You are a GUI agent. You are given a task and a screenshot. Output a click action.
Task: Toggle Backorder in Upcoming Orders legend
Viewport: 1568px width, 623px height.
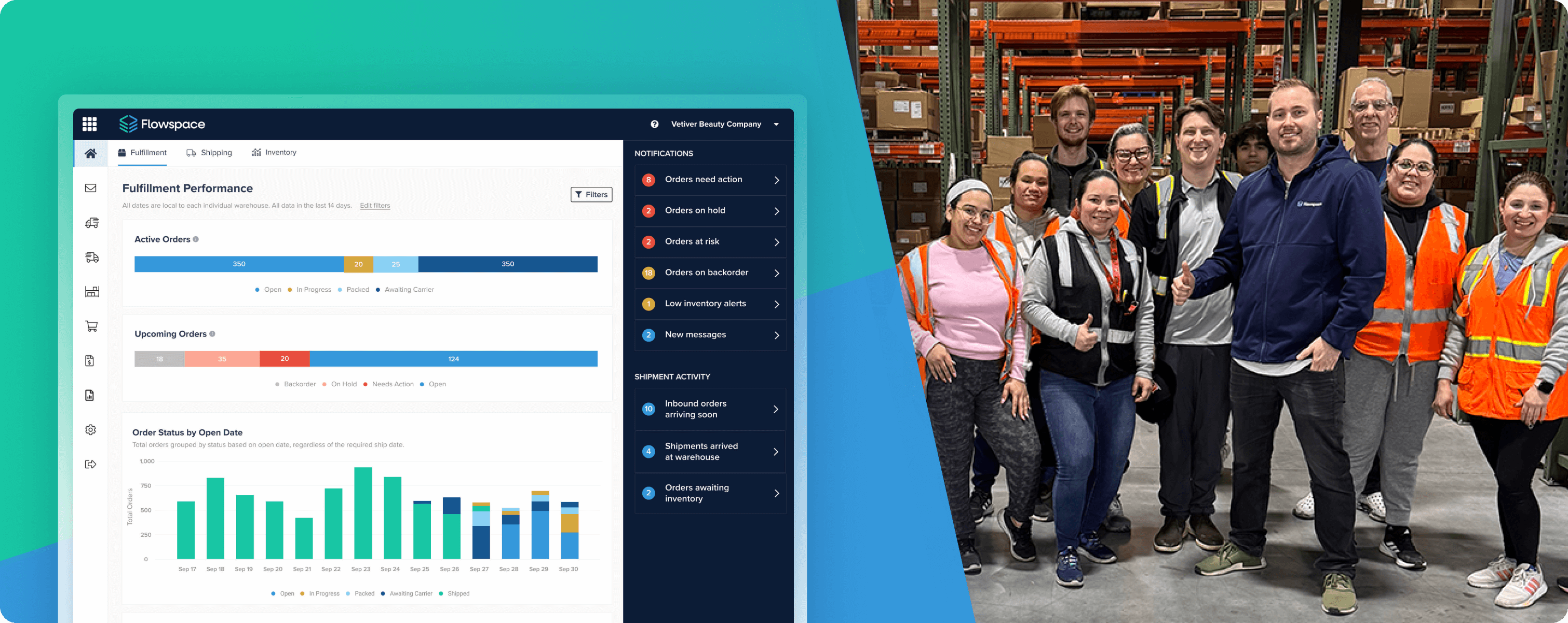pos(296,384)
